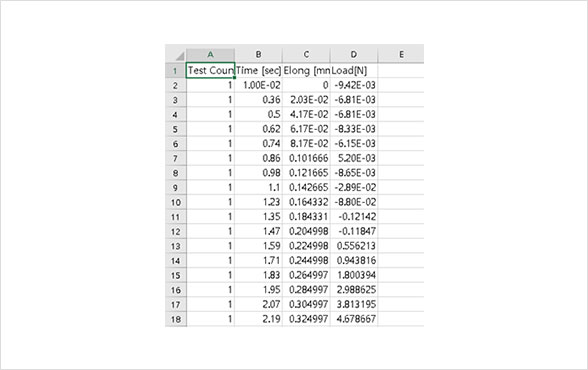
Task: Select cell with value 5.20E-03
Action: click(354, 158)
